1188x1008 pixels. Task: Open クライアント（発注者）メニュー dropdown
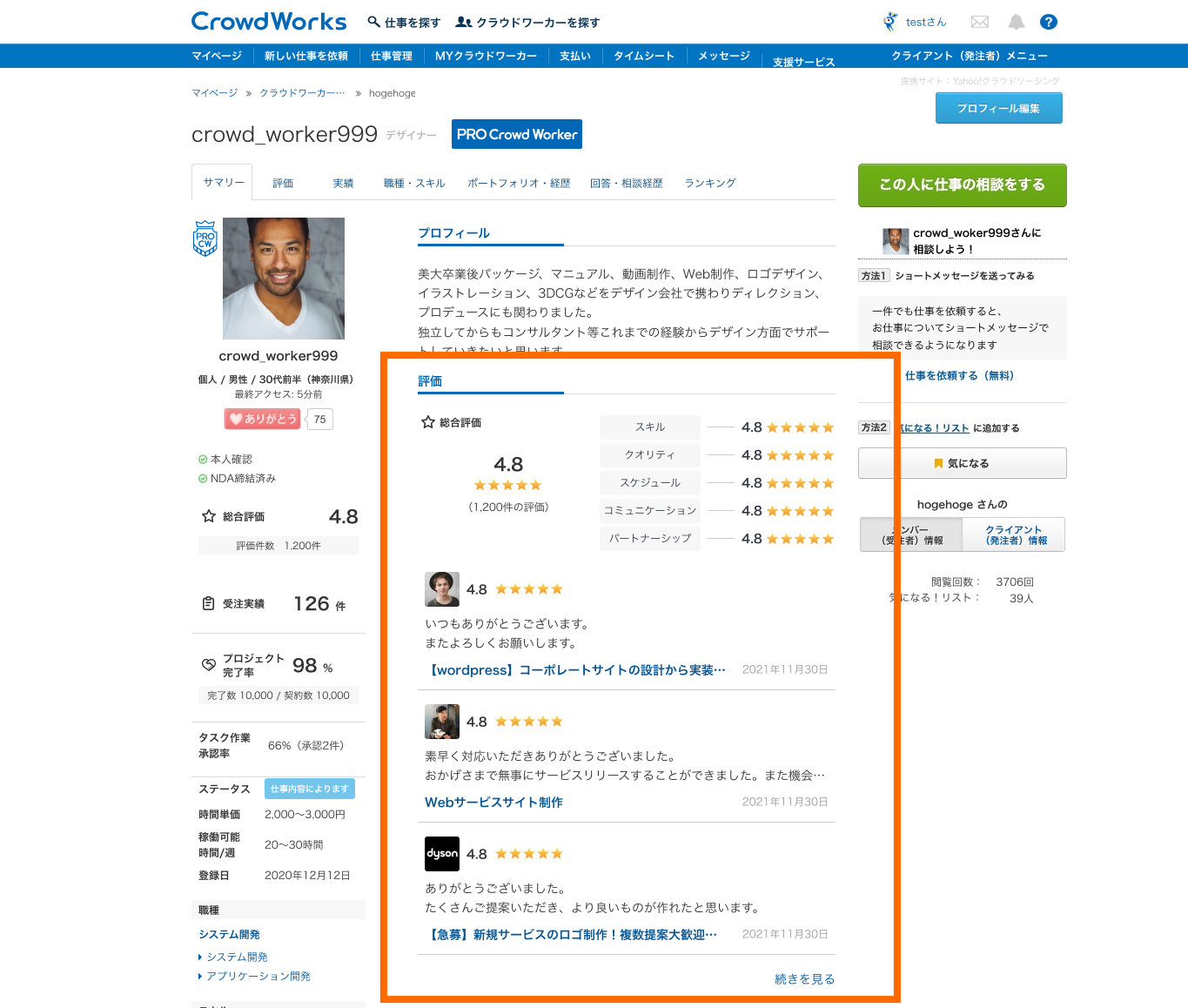(969, 56)
